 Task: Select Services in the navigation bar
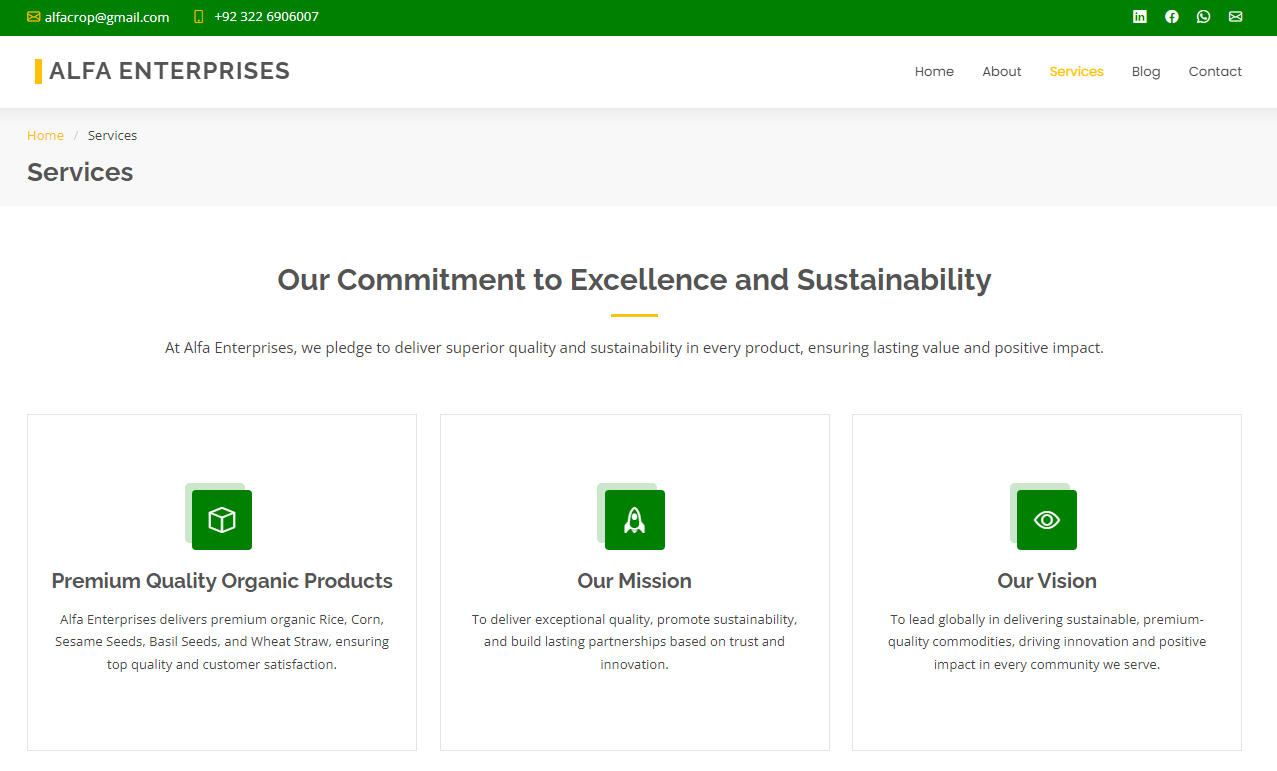click(x=1076, y=72)
